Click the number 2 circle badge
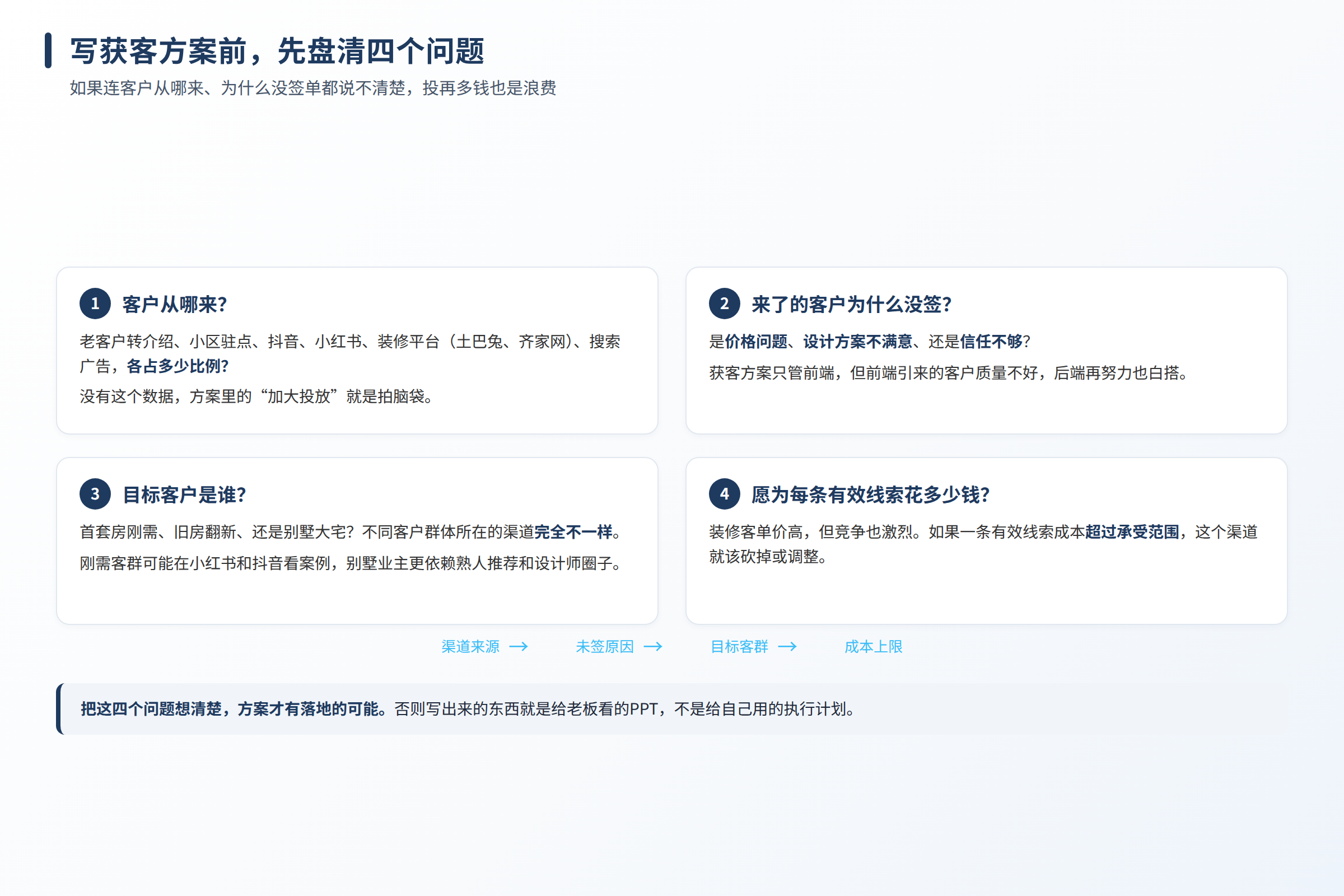The height and width of the screenshot is (896, 1344). [x=725, y=304]
